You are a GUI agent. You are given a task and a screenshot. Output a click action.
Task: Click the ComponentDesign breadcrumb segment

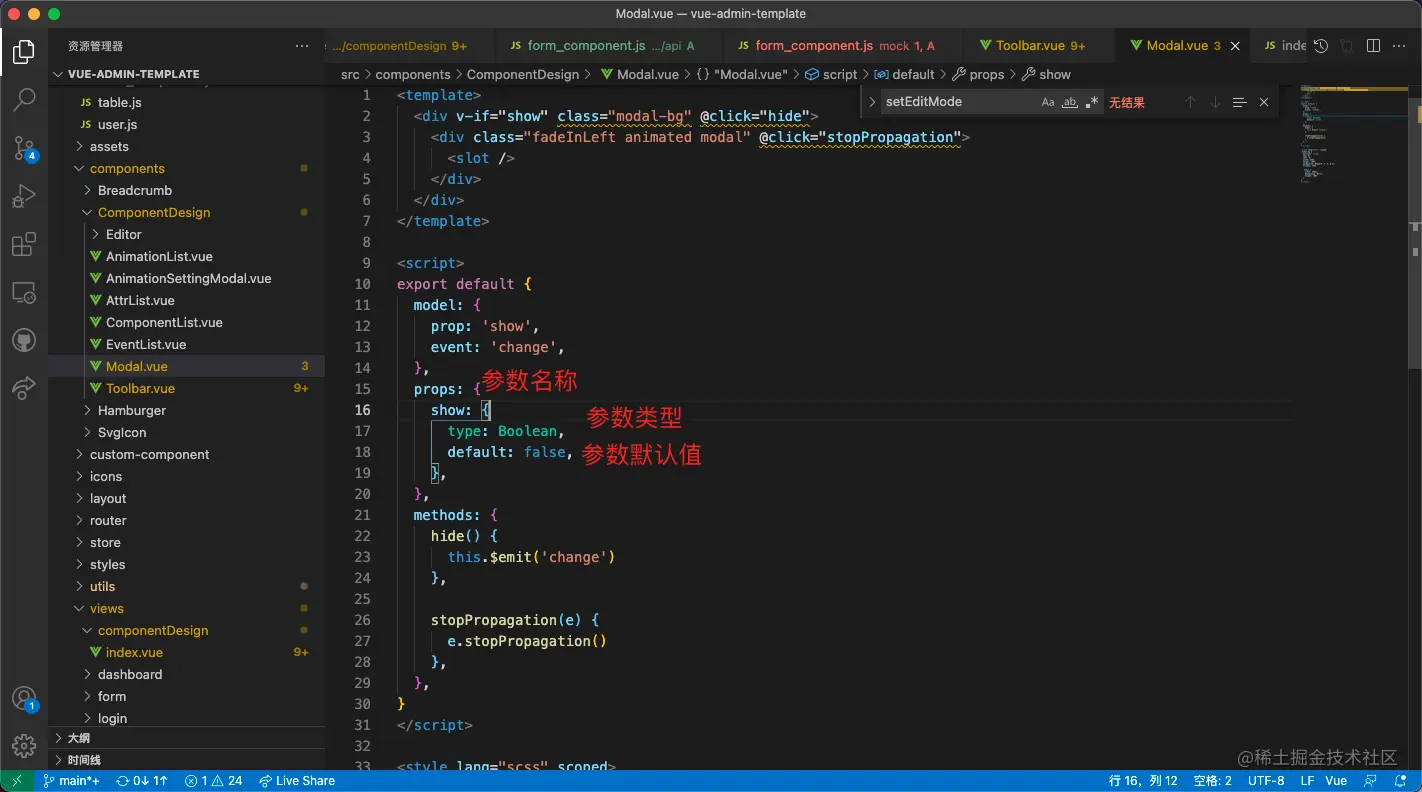pyautogui.click(x=523, y=74)
